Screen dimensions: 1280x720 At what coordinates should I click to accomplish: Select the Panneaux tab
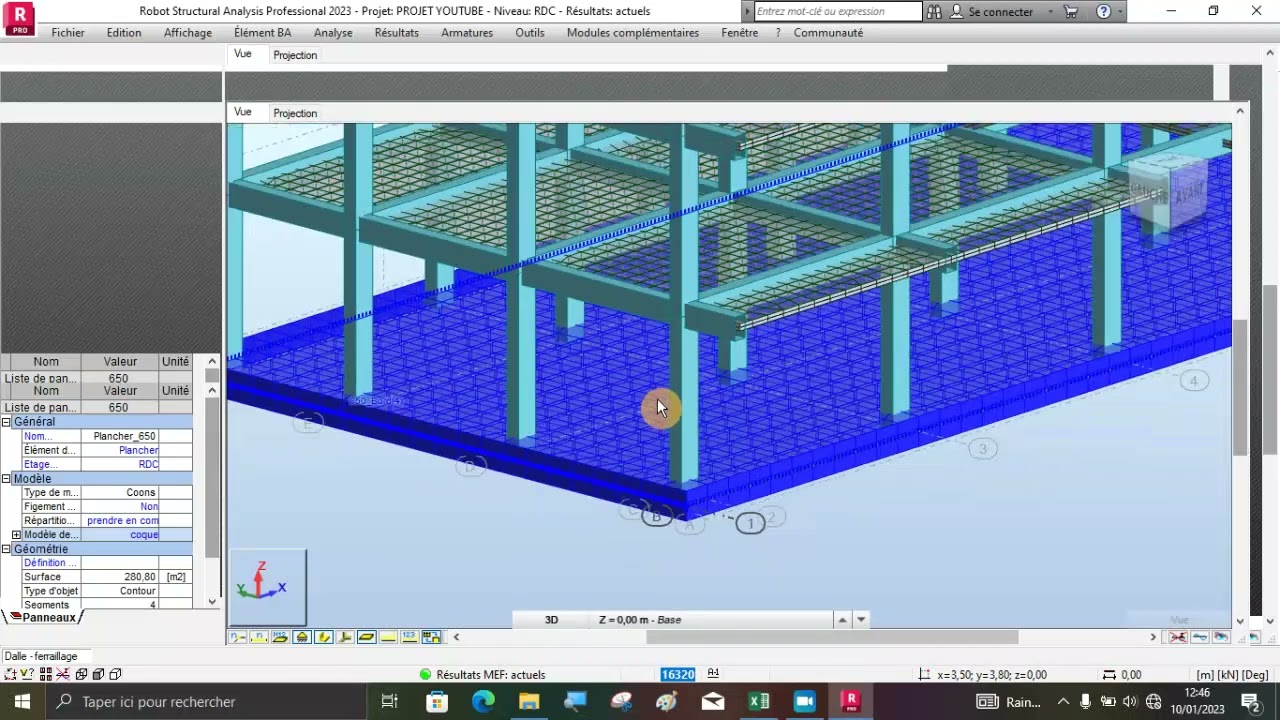click(48, 618)
